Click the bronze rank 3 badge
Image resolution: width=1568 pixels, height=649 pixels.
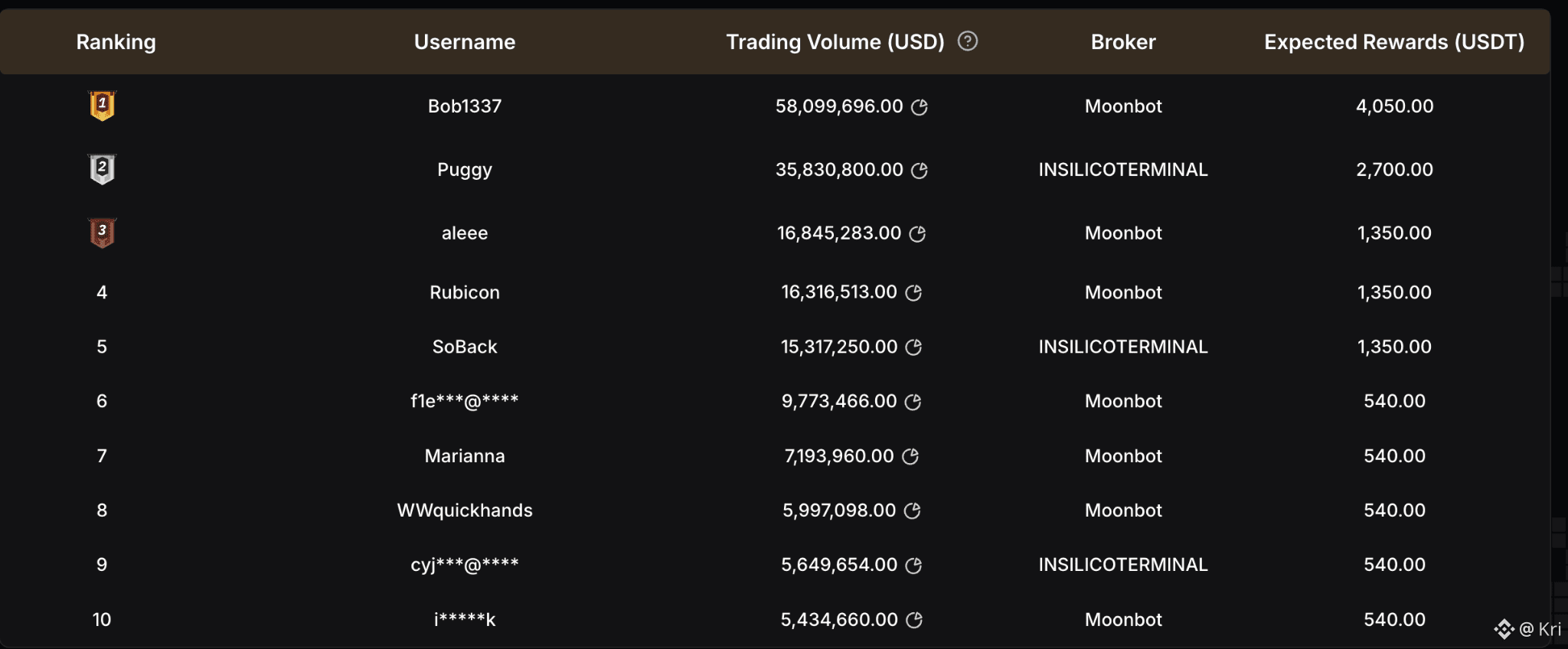click(102, 233)
